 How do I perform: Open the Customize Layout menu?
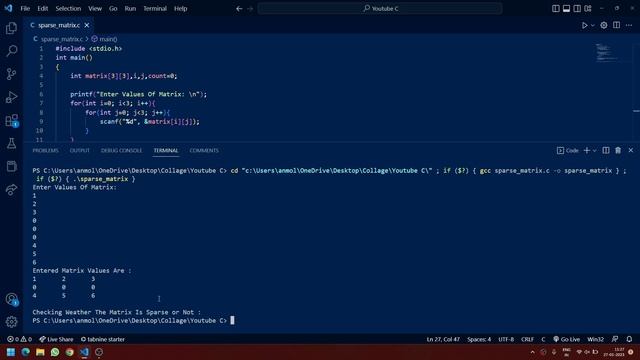pos(588,9)
